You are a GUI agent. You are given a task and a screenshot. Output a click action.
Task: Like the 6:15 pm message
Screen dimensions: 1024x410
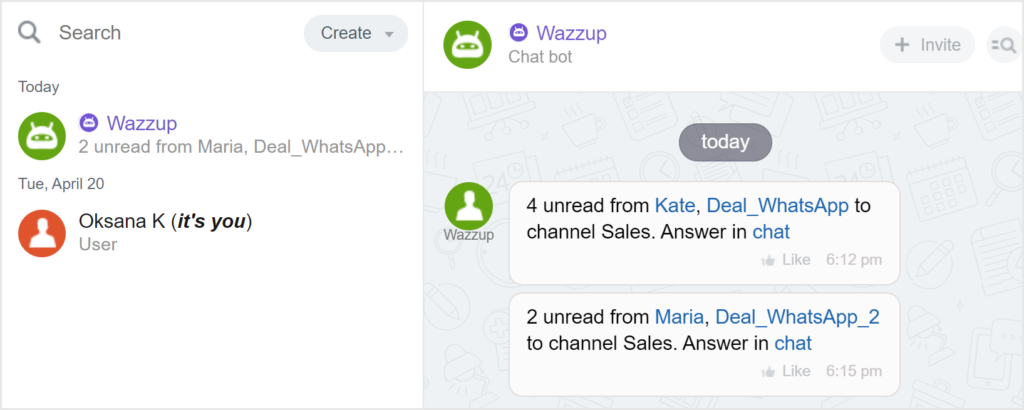[x=786, y=371]
